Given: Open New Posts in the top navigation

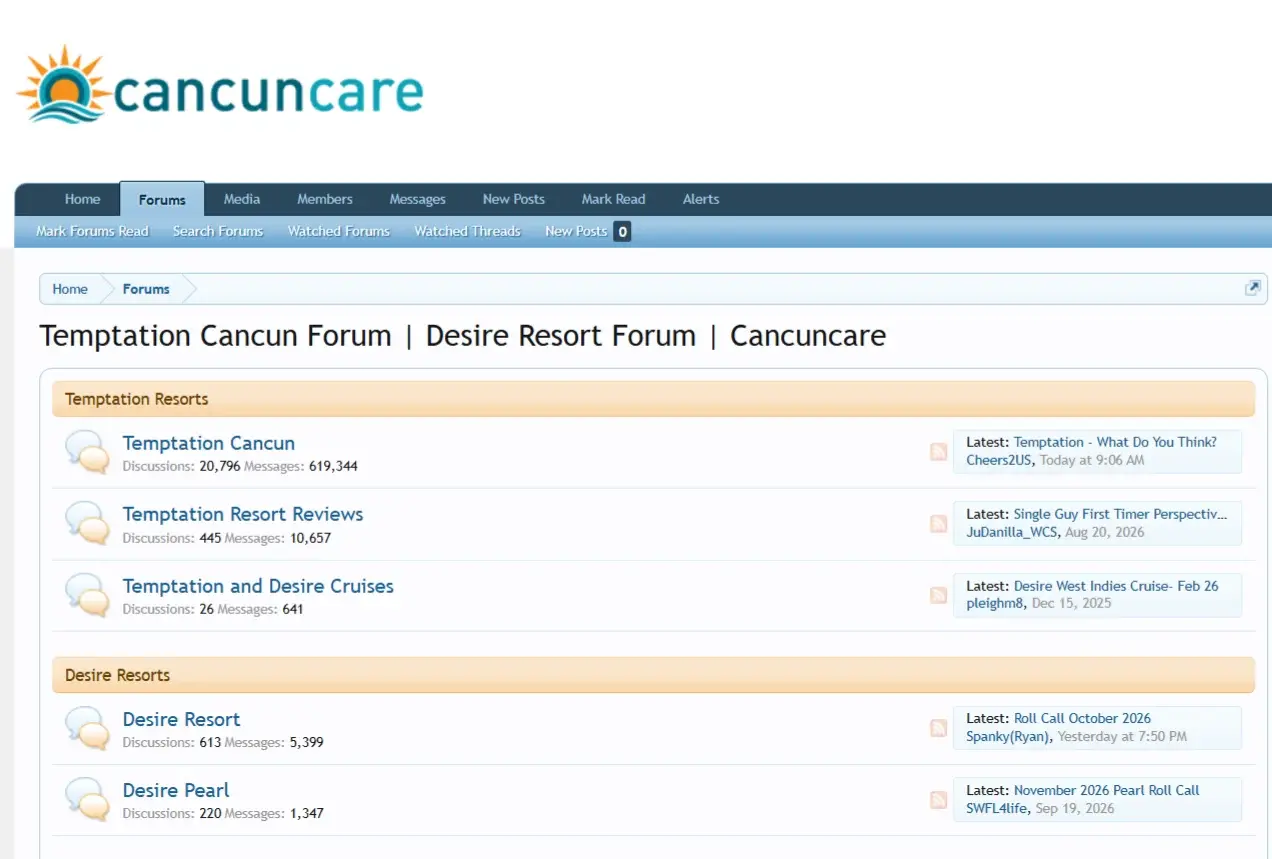Looking at the screenshot, I should click(x=514, y=199).
